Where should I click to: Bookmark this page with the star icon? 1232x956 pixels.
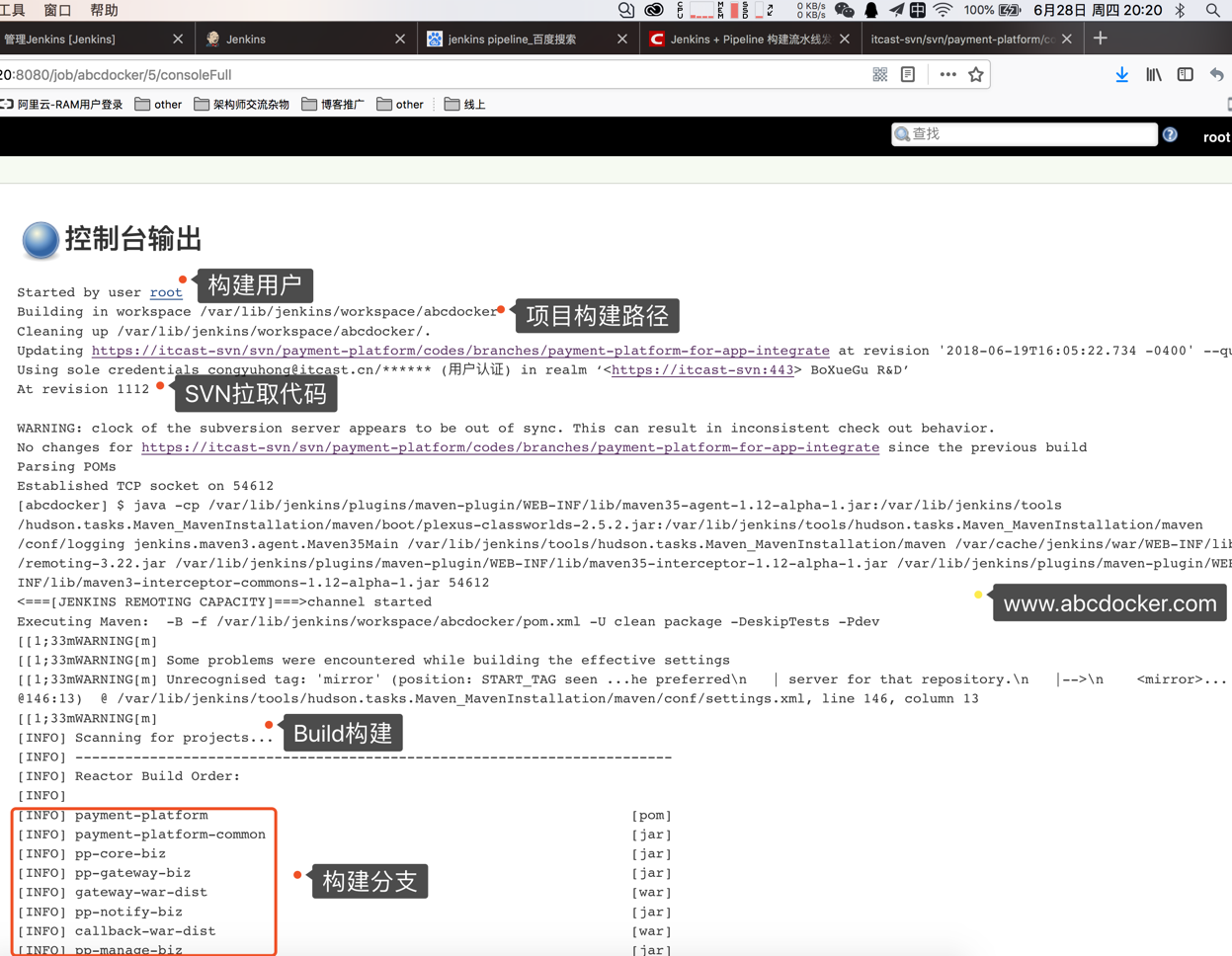coord(976,75)
